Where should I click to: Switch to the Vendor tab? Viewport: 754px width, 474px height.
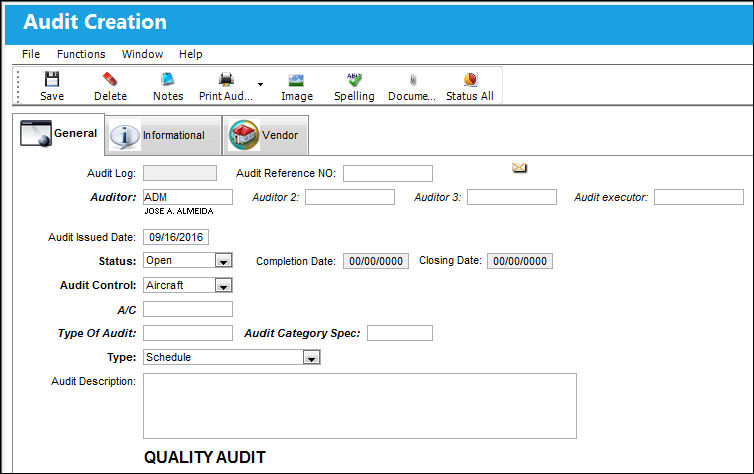pyautogui.click(x=265, y=136)
